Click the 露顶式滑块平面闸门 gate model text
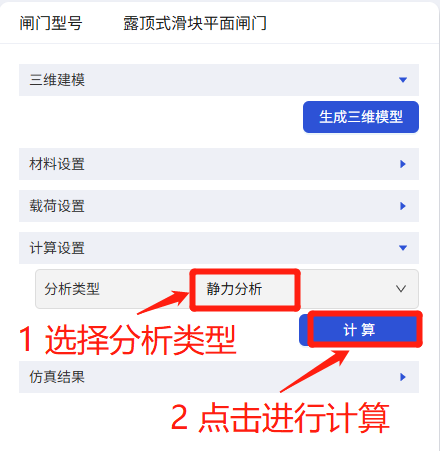 tap(195, 23)
